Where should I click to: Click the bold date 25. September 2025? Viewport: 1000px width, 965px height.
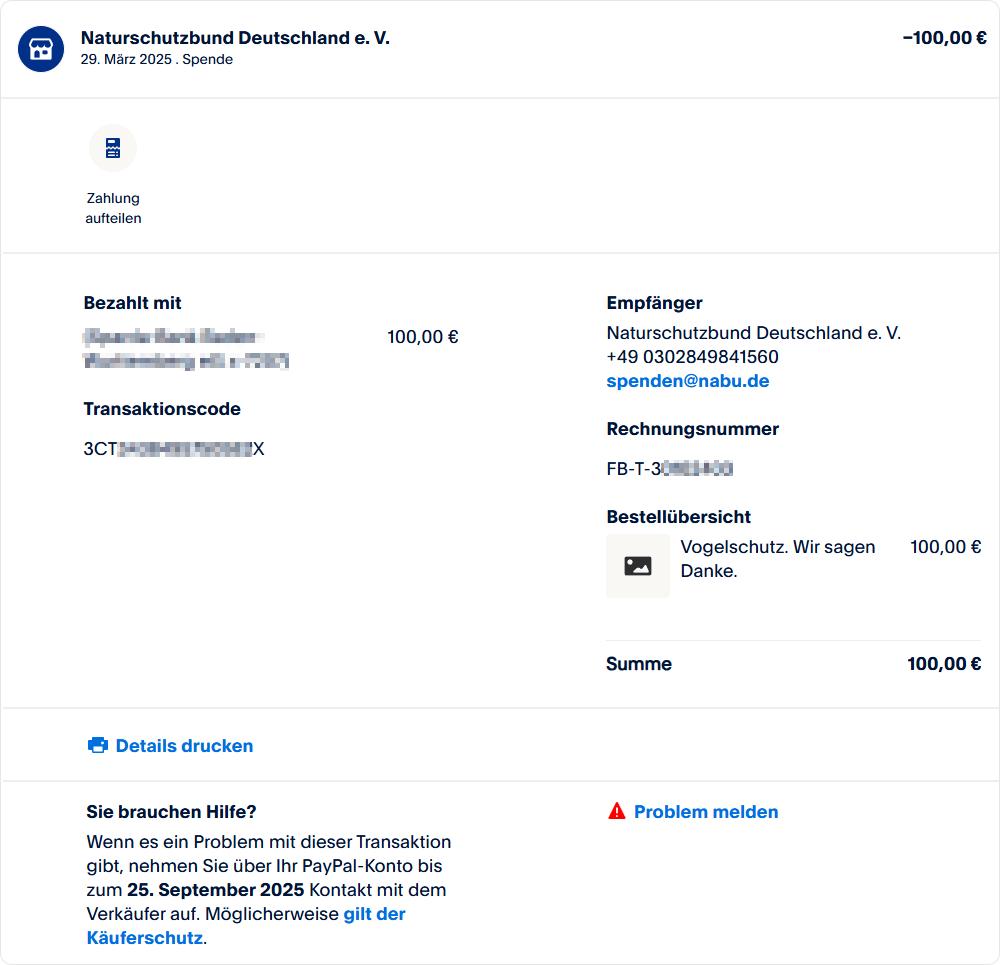coord(216,890)
